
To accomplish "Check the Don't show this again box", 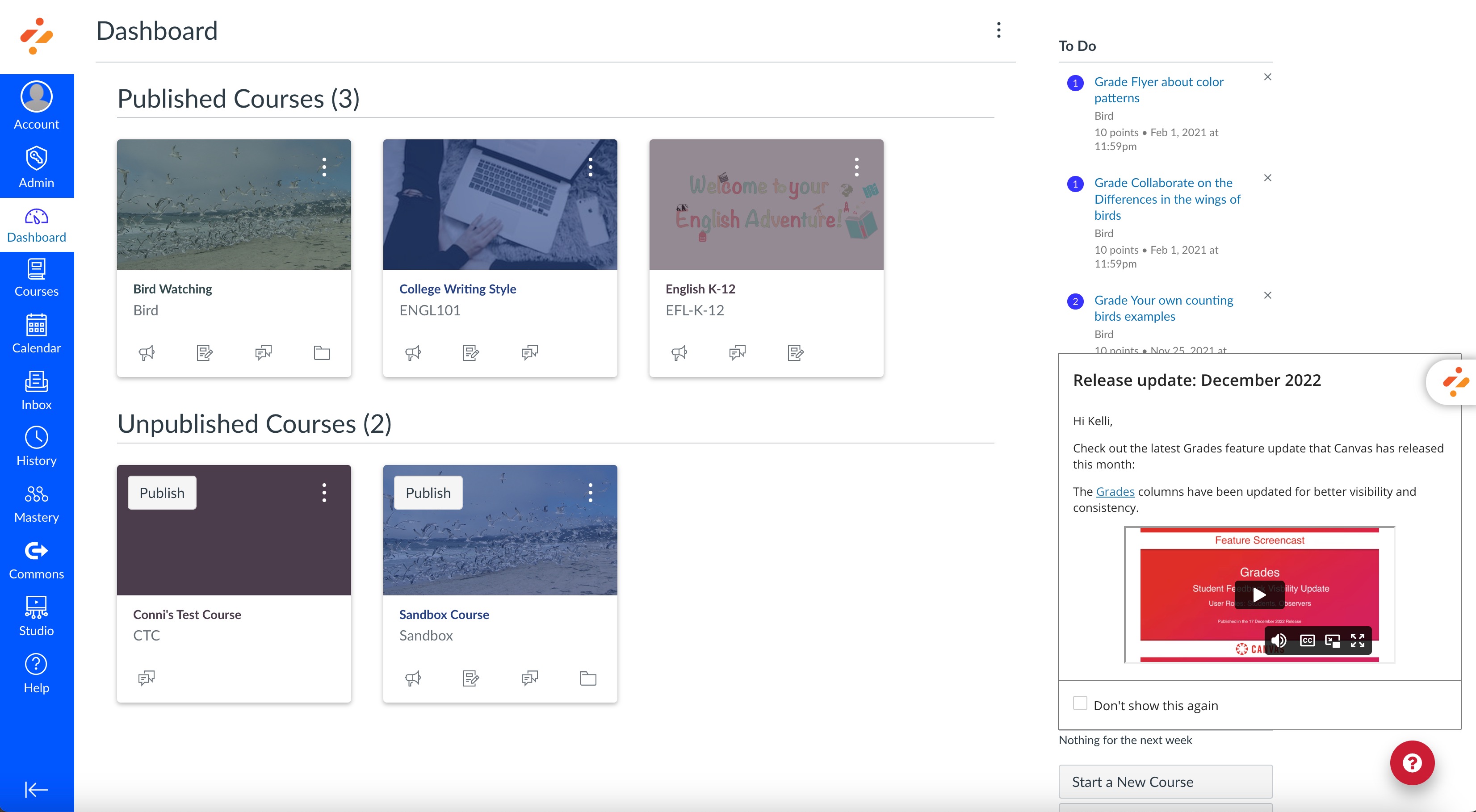I will pyautogui.click(x=1080, y=703).
